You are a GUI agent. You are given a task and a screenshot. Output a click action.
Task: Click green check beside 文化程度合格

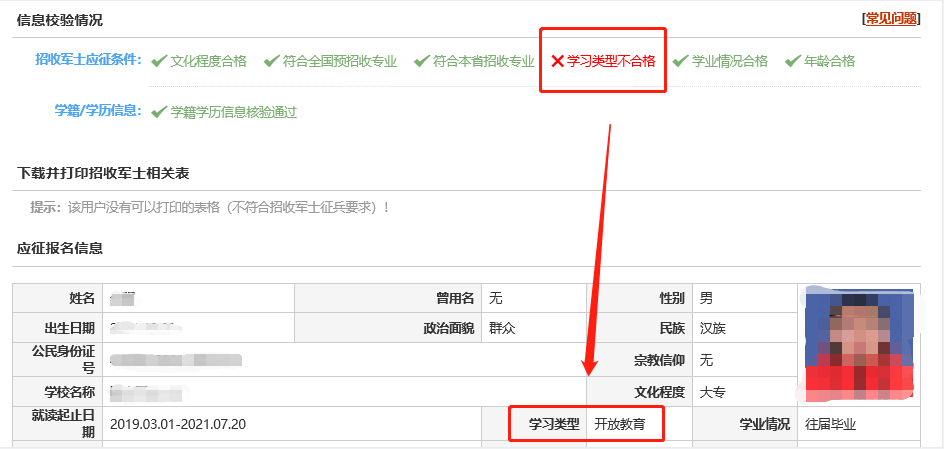158,61
